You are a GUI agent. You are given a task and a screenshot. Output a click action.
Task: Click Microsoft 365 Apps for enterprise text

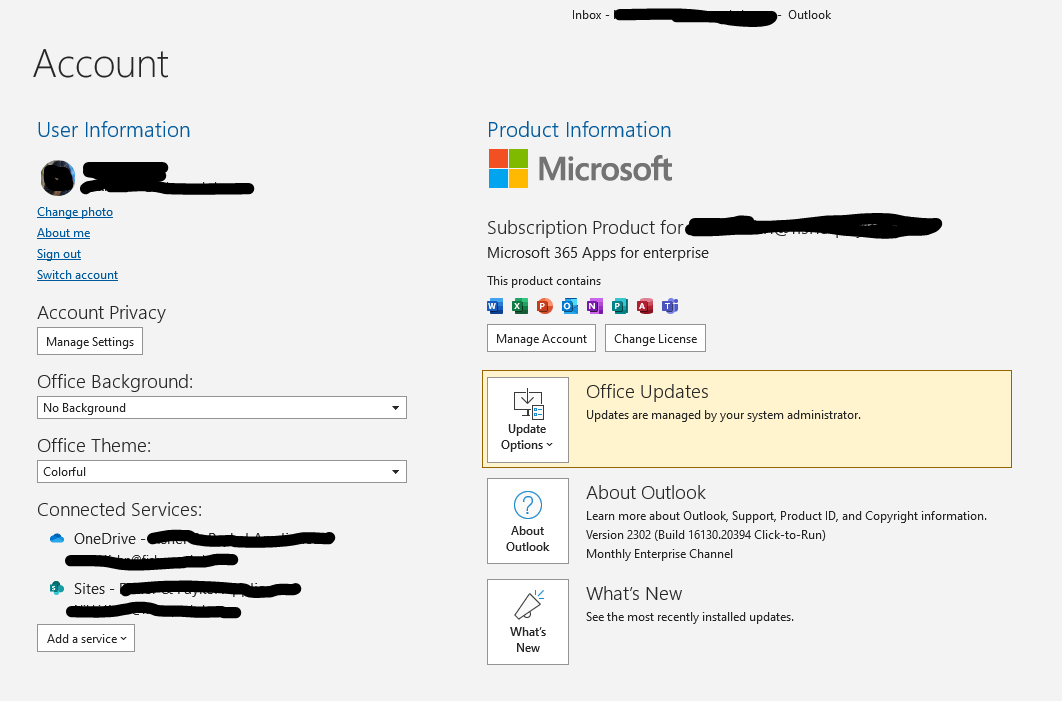coord(597,253)
